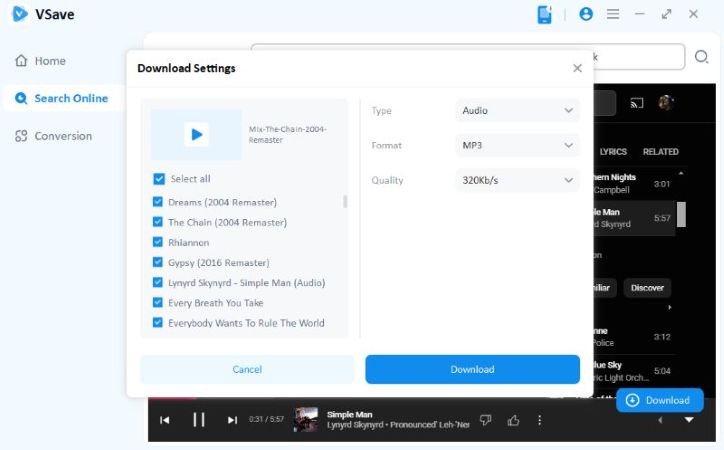Click the search magnifier icon beside address bar
The width and height of the screenshot is (724, 450).
pos(701,57)
